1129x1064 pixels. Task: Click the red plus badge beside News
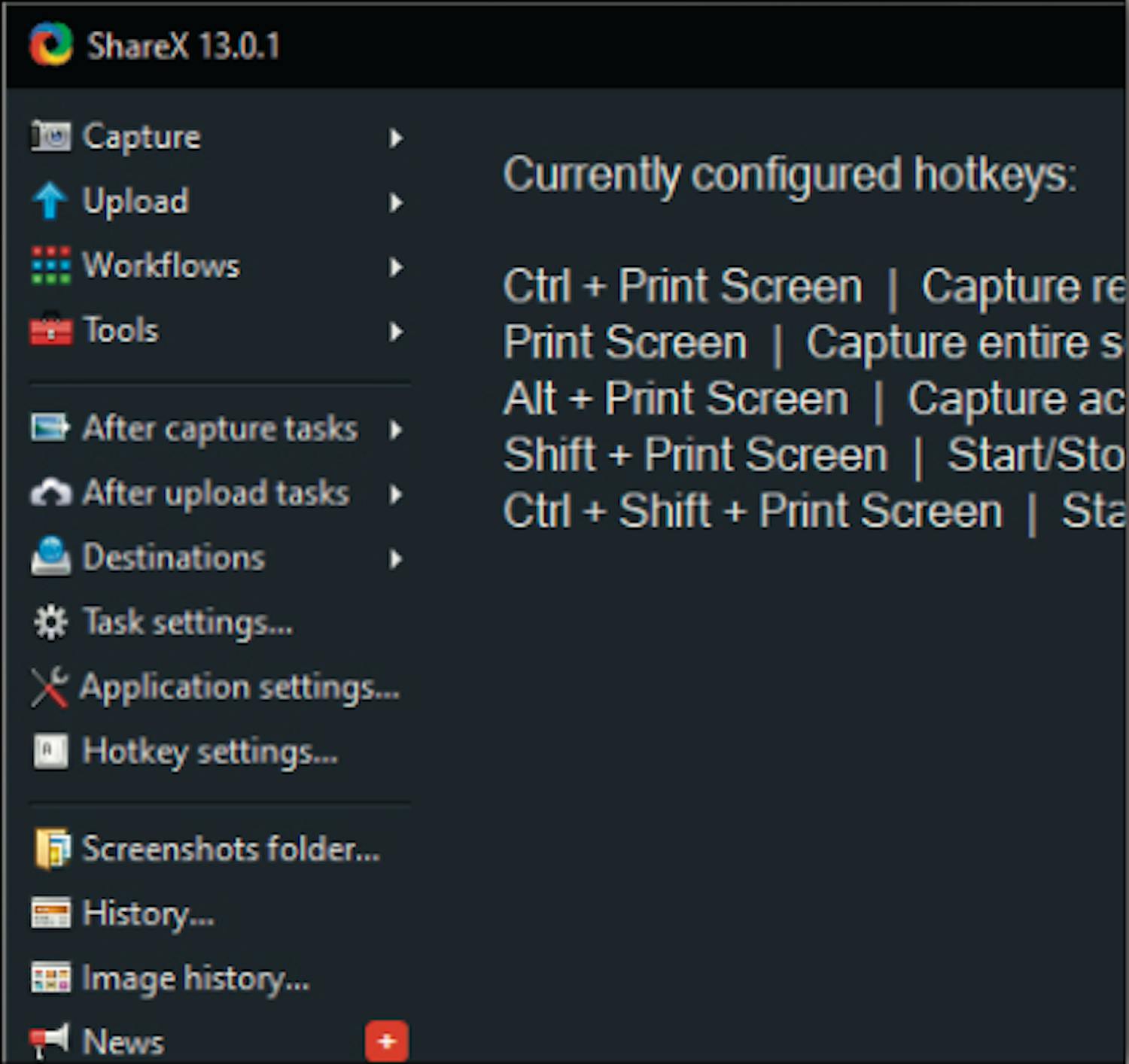[387, 1041]
